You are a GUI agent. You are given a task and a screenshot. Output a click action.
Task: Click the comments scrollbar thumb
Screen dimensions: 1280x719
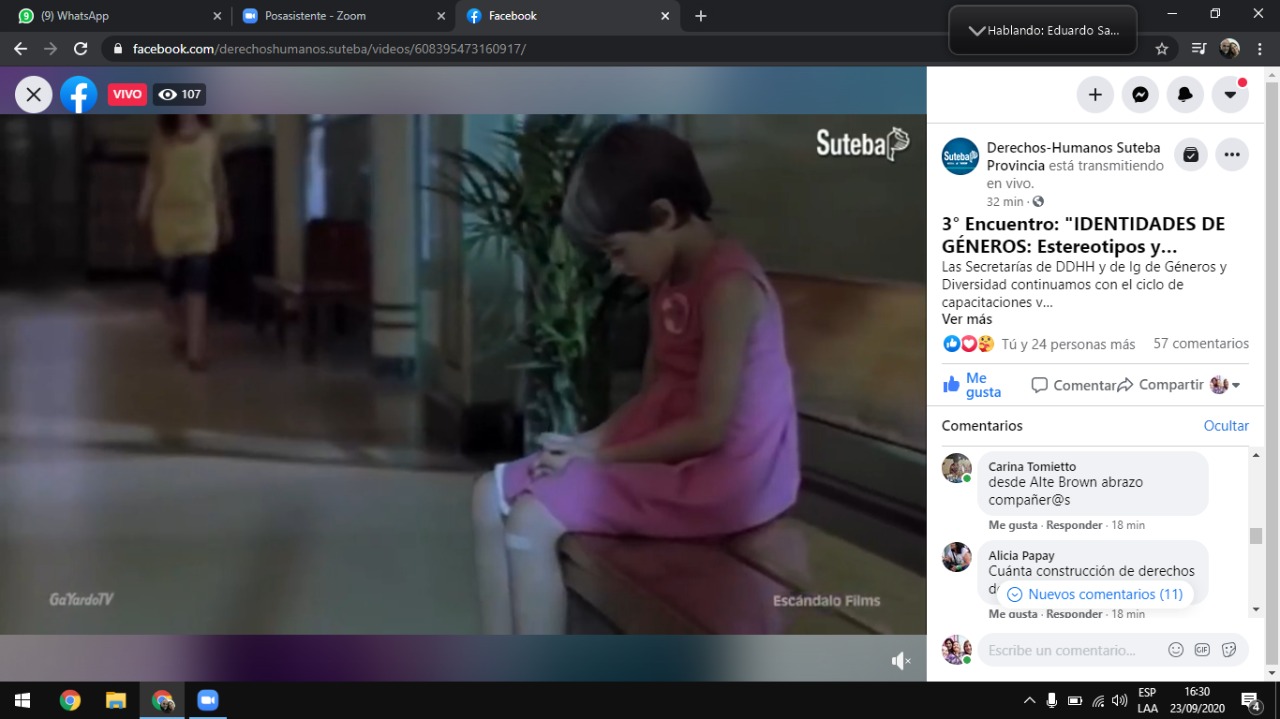[1256, 536]
